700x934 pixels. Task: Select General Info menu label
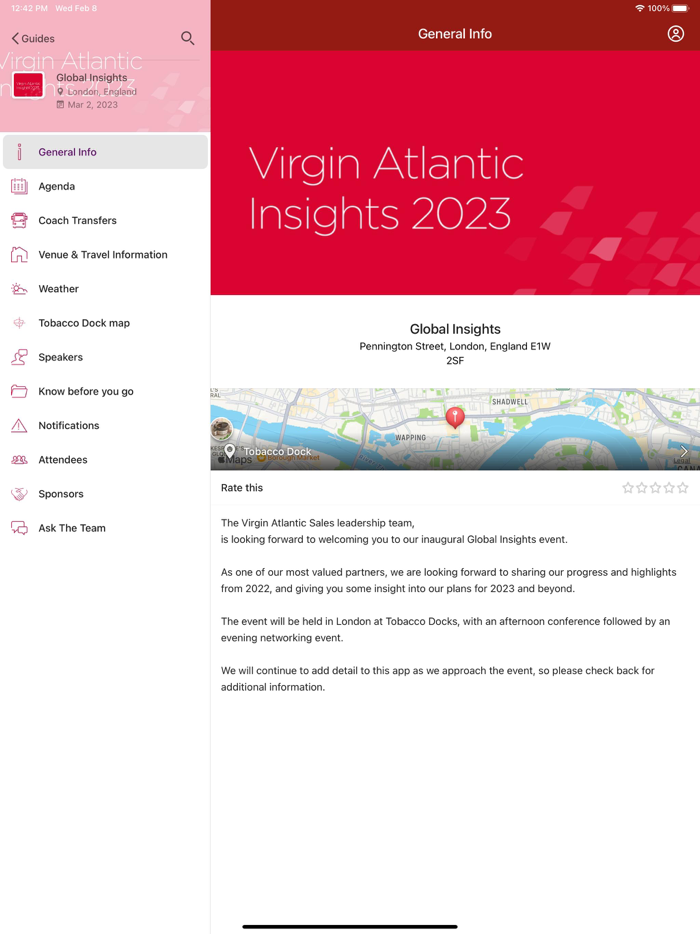coord(67,152)
